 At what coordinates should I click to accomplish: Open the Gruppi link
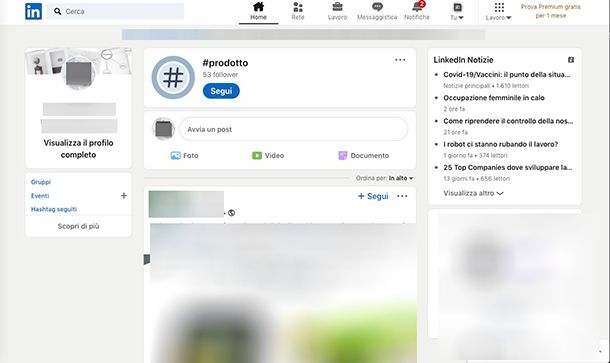pyautogui.click(x=41, y=182)
